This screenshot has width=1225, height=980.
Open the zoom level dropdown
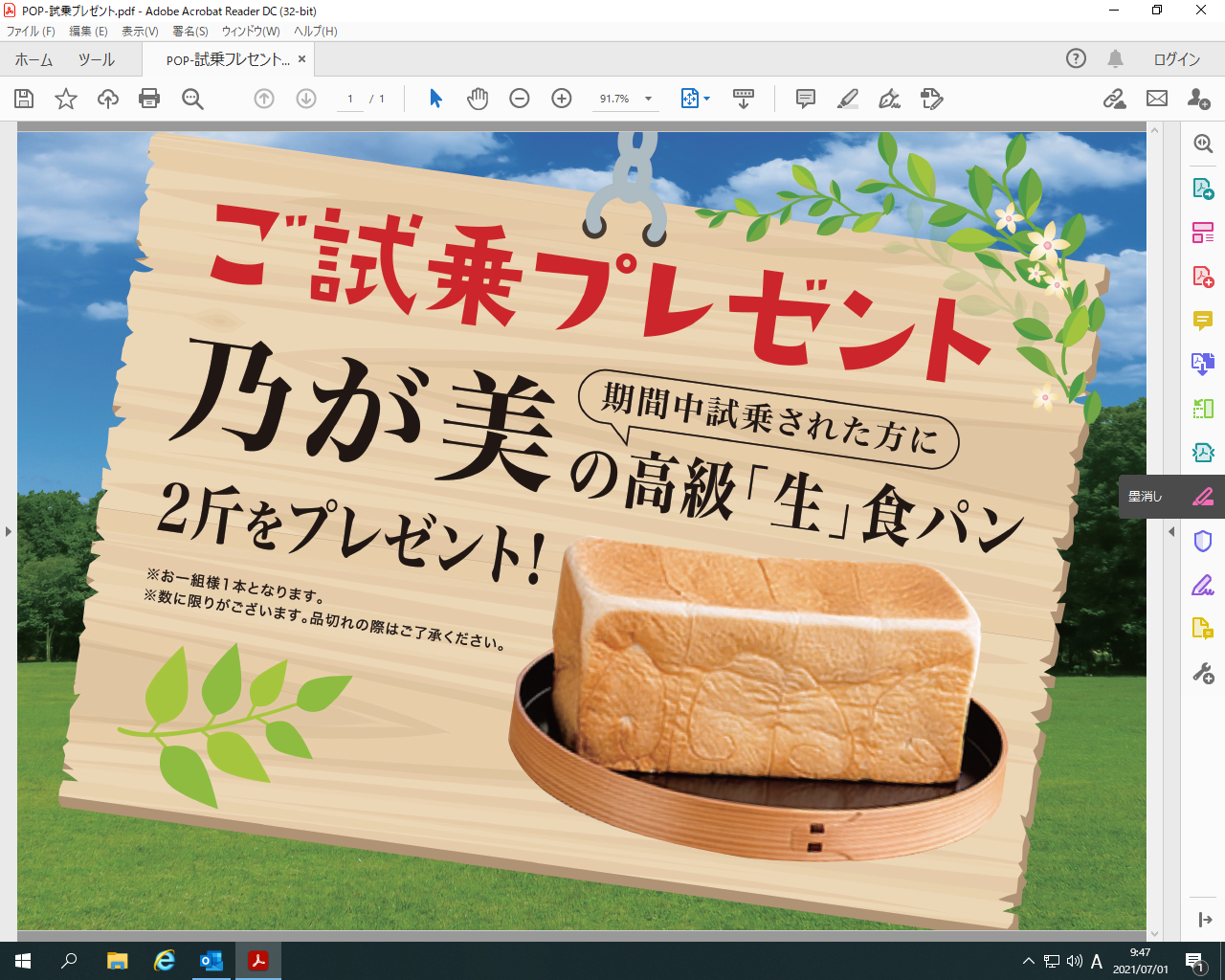(x=648, y=99)
